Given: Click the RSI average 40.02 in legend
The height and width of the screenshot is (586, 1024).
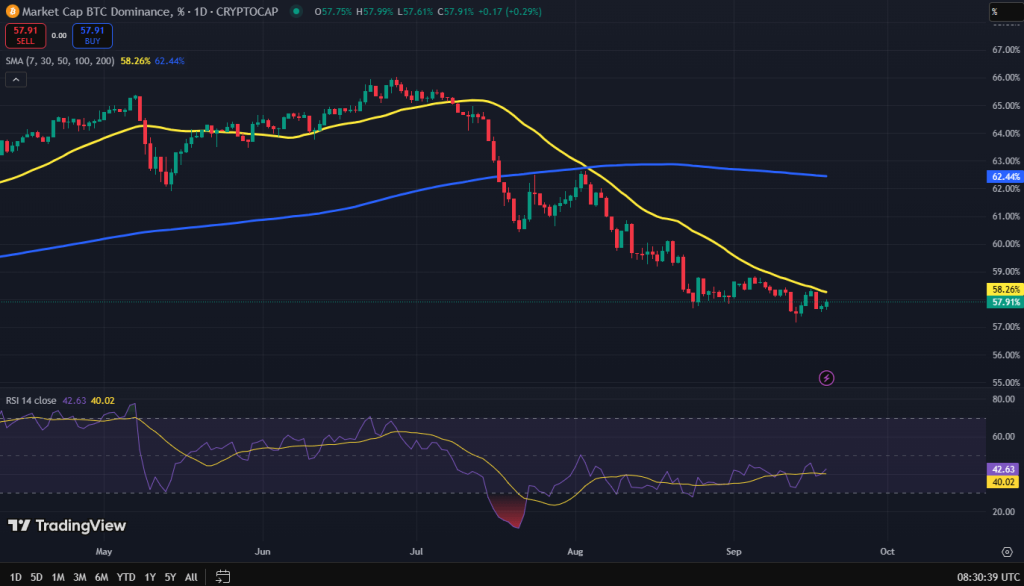Looking at the screenshot, I should [x=103, y=400].
